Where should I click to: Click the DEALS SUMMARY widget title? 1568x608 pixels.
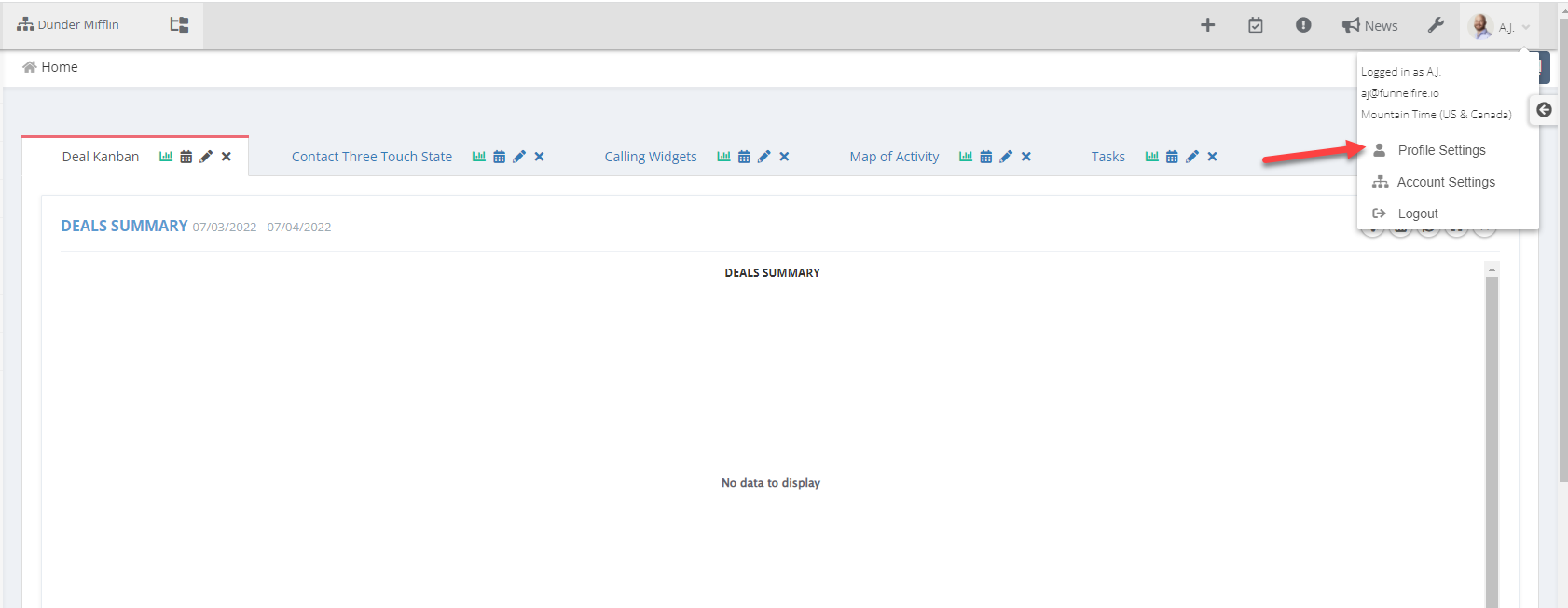tap(124, 226)
